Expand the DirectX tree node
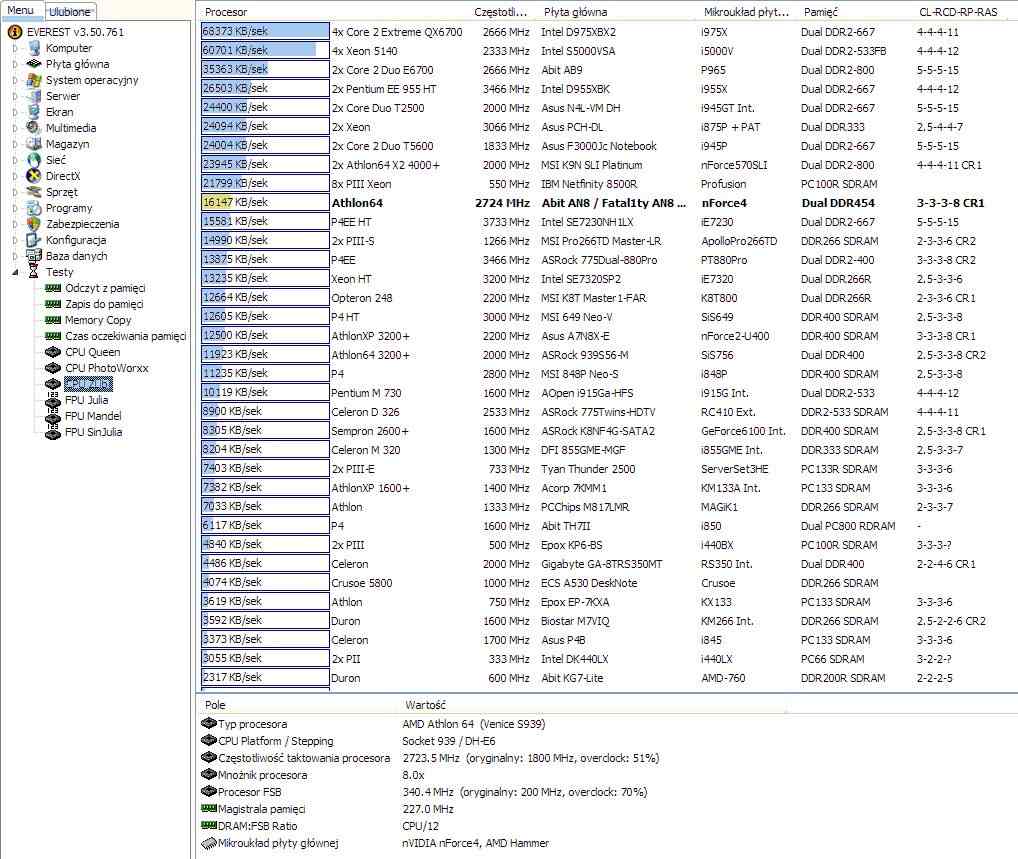This screenshot has height=859, width=1018. pos(15,176)
